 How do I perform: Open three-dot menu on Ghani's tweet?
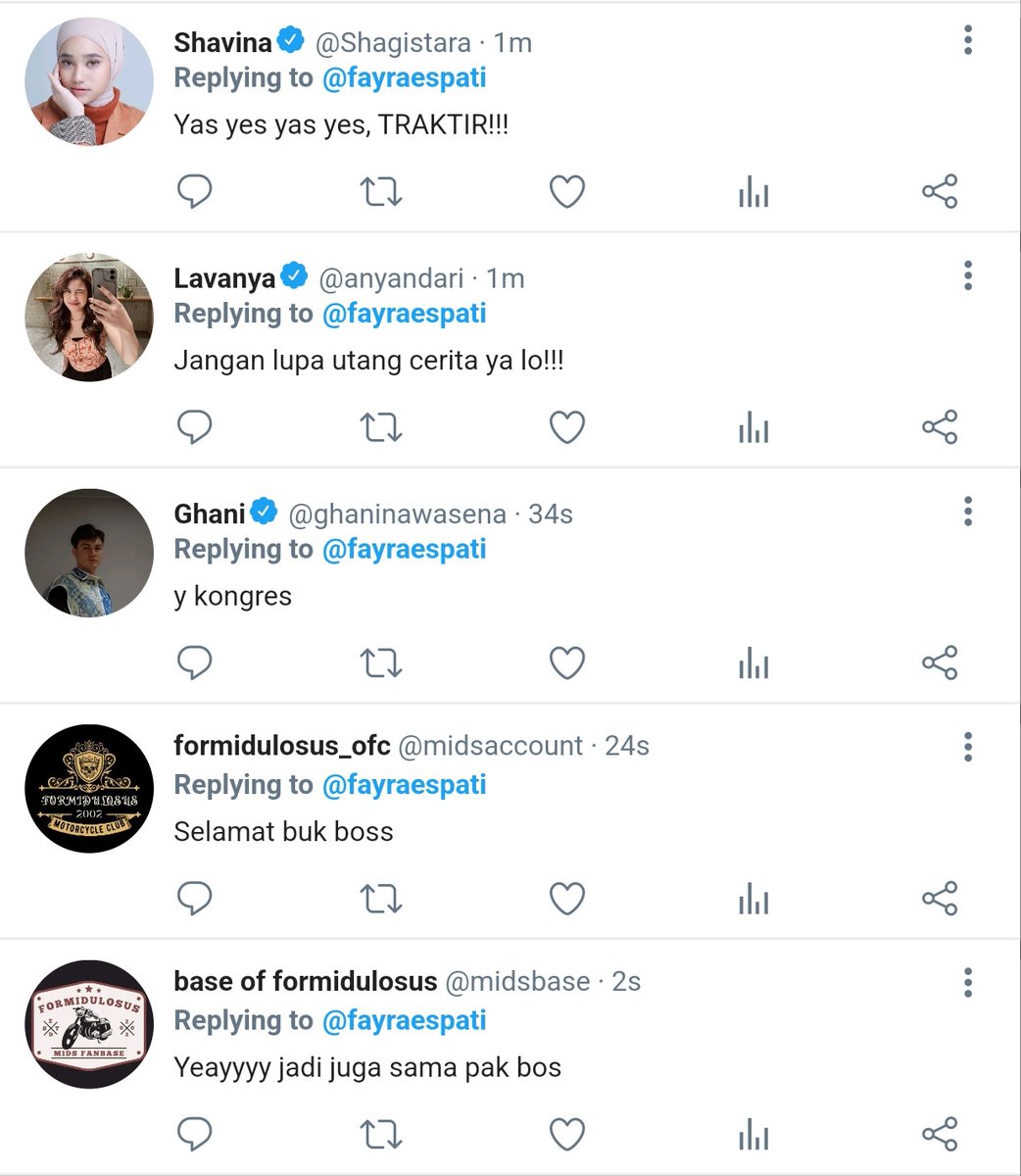[x=968, y=512]
